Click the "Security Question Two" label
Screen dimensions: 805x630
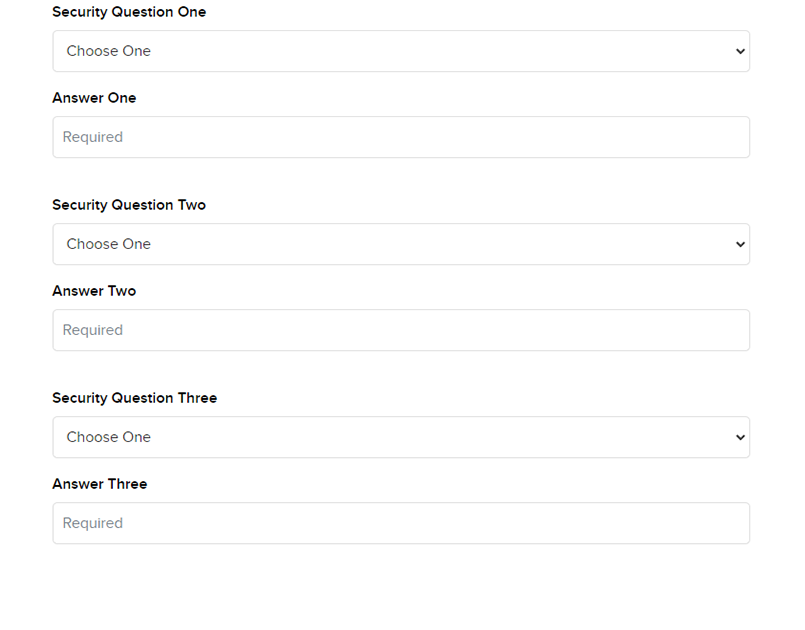129,205
